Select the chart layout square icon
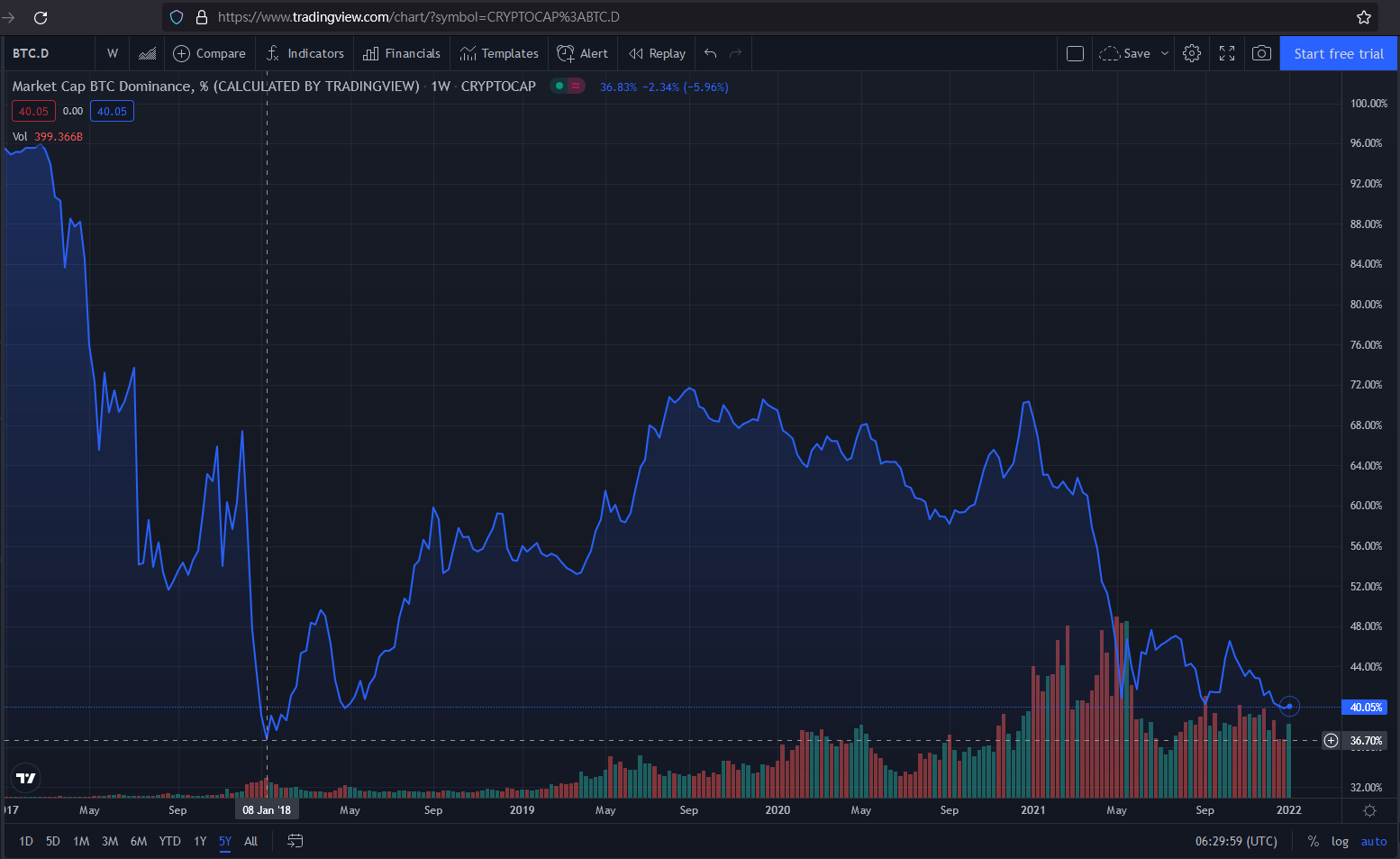The image size is (1400, 859). coord(1075,53)
